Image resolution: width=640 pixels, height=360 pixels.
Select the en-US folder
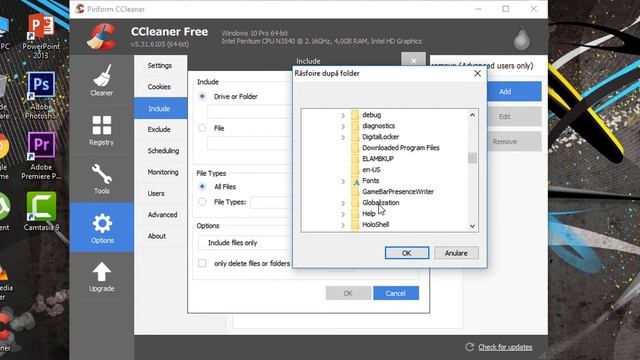point(371,170)
